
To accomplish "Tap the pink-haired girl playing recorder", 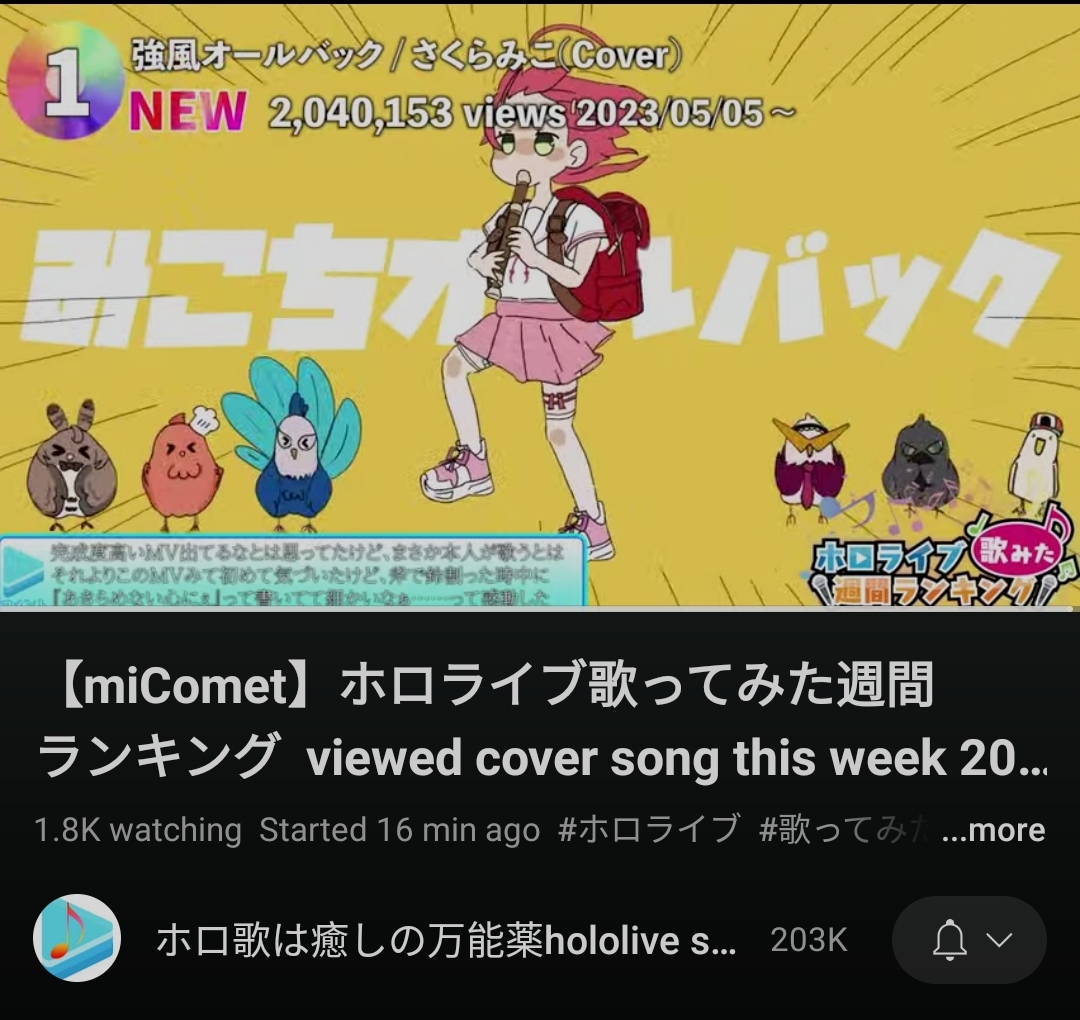I will tap(537, 289).
